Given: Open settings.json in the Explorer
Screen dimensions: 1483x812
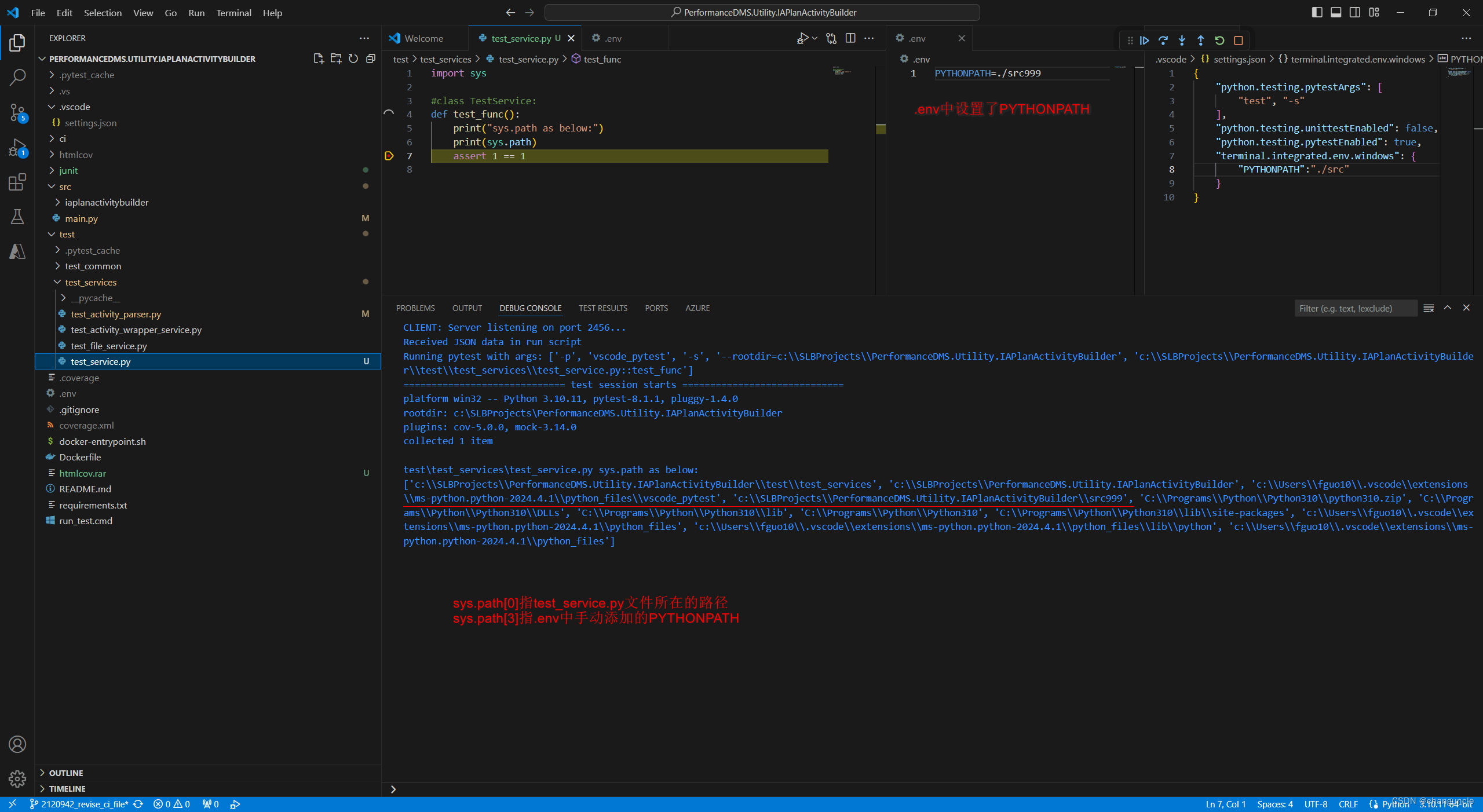Looking at the screenshot, I should tap(90, 123).
